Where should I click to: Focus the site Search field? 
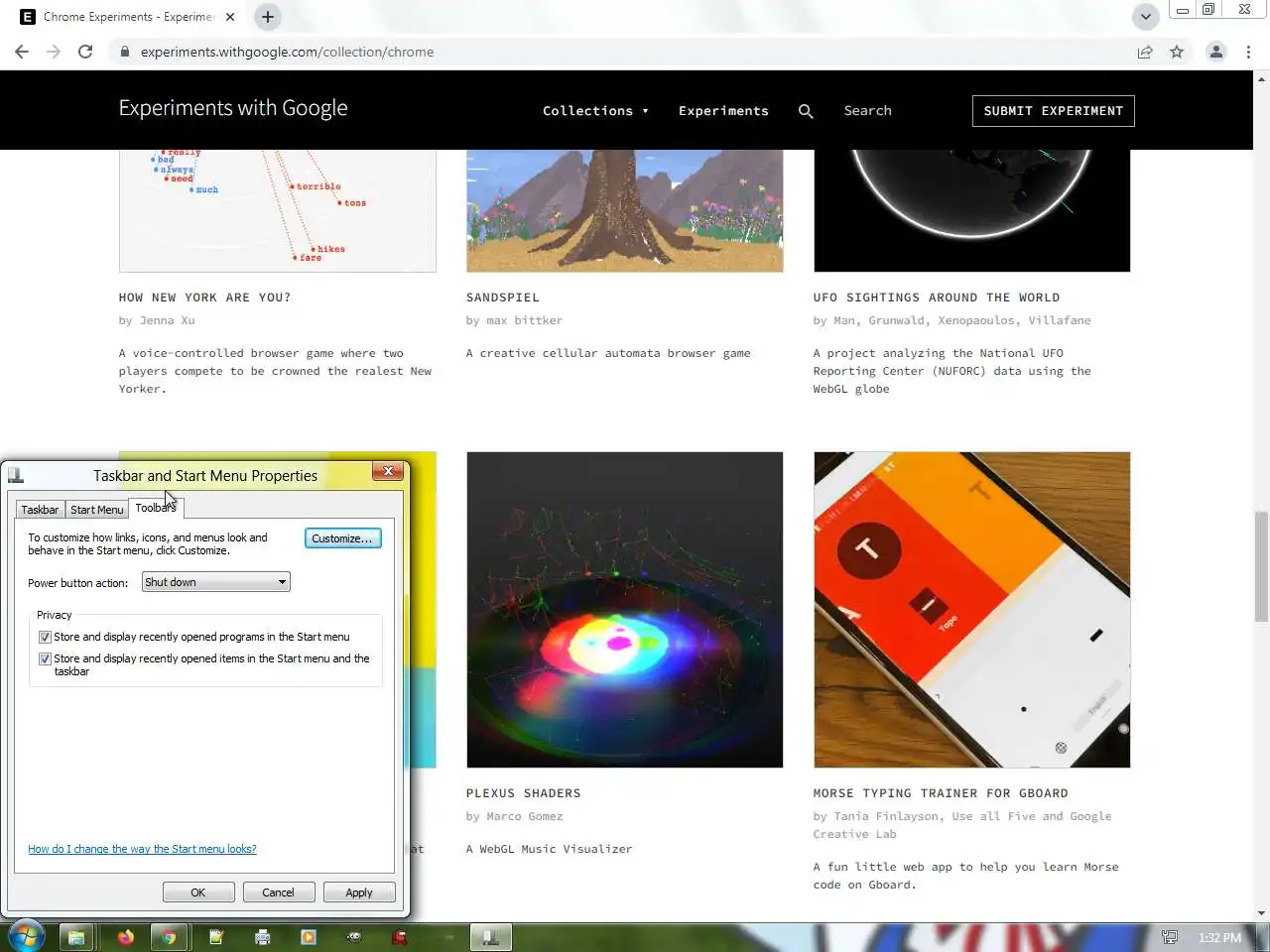(x=868, y=111)
